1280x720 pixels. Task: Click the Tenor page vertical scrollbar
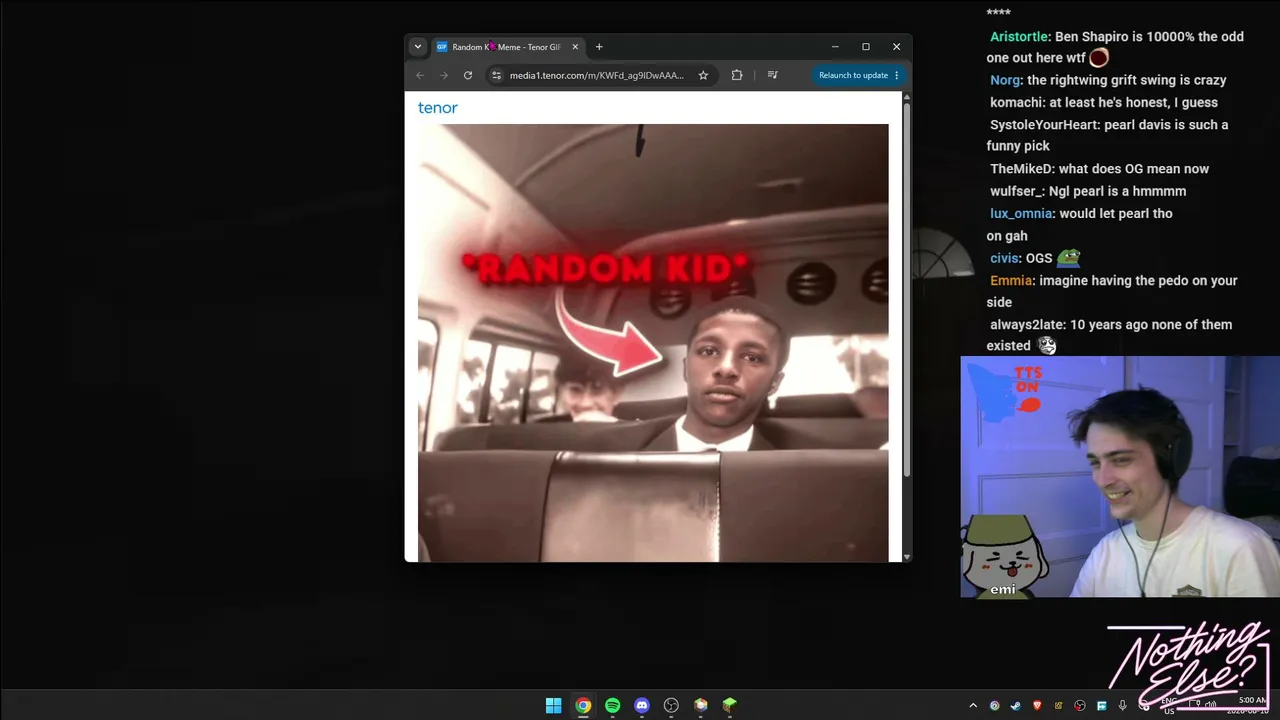pyautogui.click(x=907, y=290)
